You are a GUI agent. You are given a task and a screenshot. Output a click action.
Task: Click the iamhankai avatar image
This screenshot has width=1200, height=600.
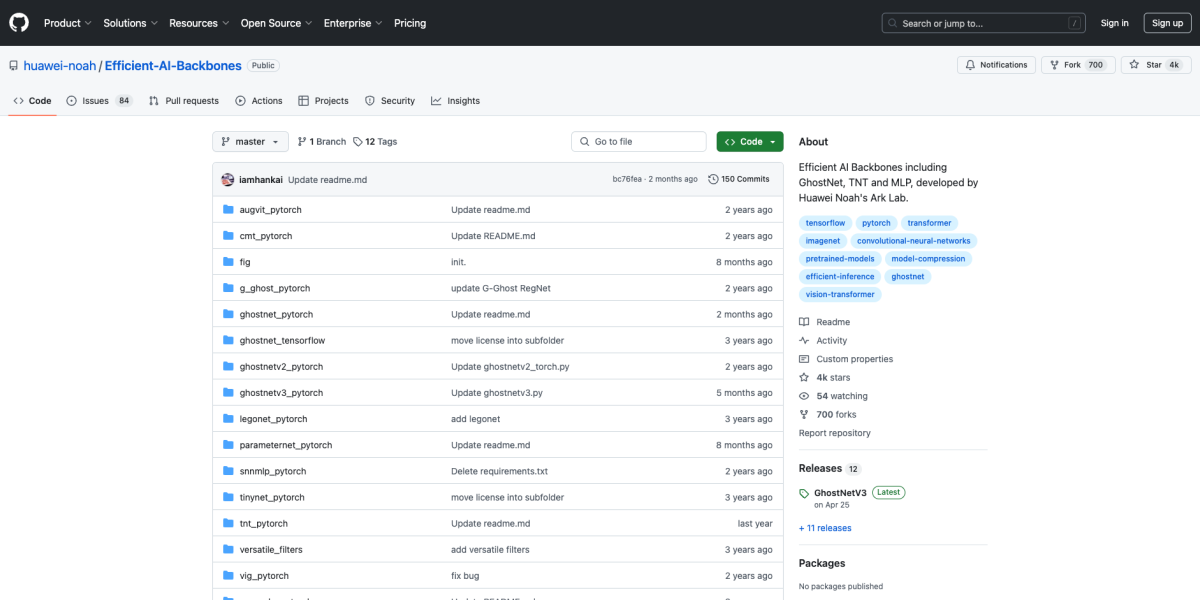tap(228, 179)
